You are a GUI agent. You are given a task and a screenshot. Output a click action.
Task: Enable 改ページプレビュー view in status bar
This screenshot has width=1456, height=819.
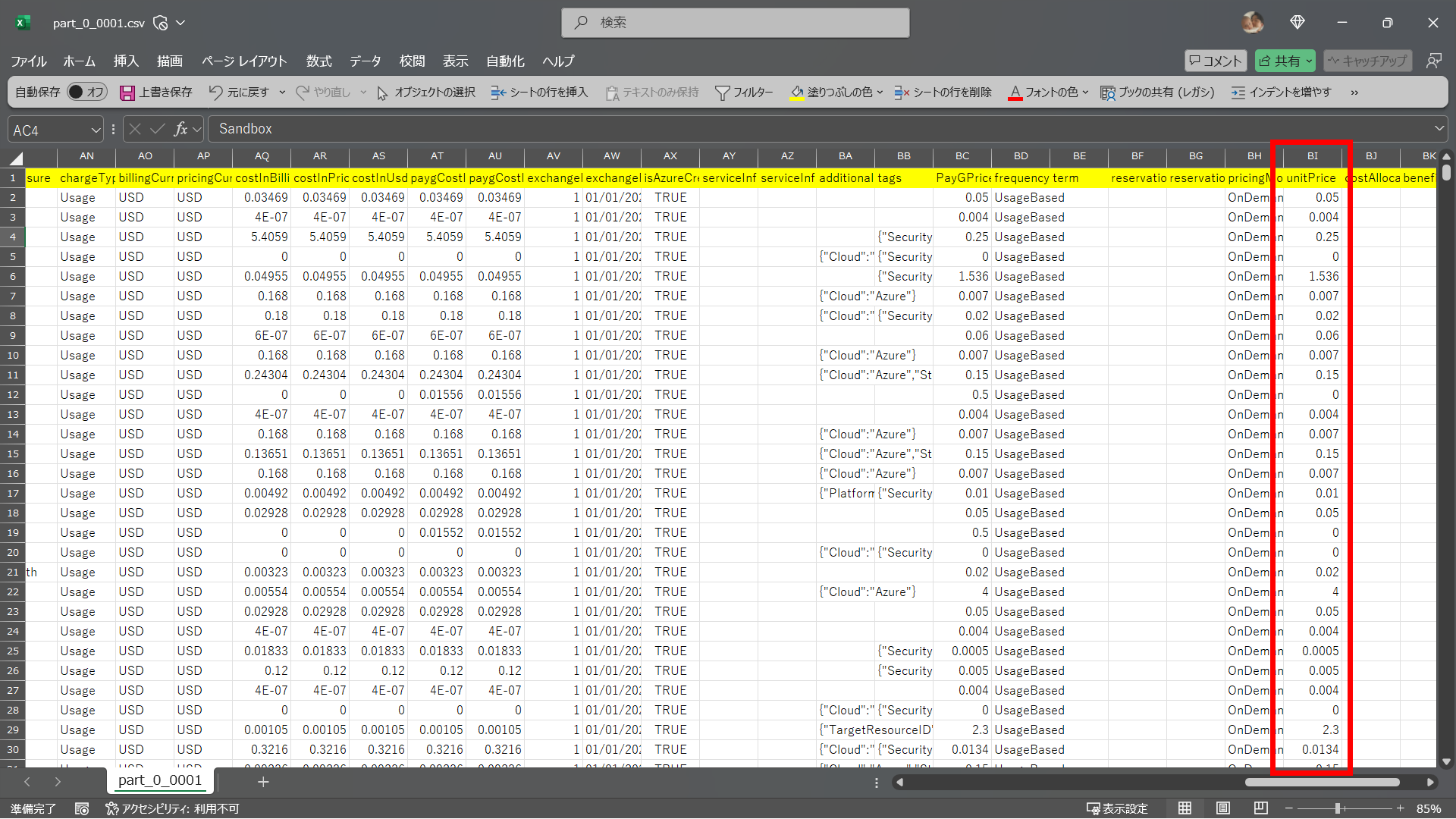[1260, 808]
